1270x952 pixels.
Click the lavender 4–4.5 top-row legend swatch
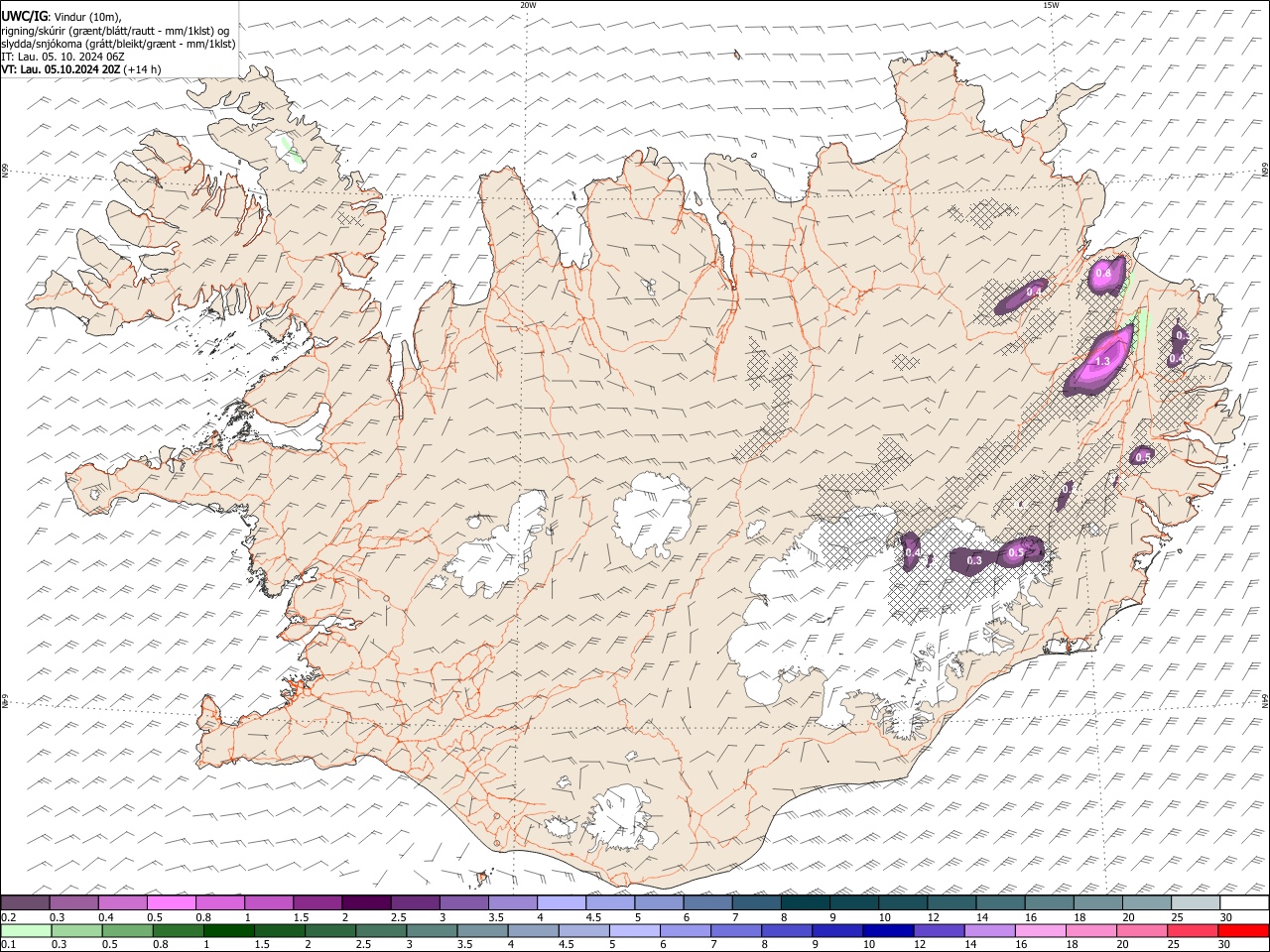click(562, 902)
